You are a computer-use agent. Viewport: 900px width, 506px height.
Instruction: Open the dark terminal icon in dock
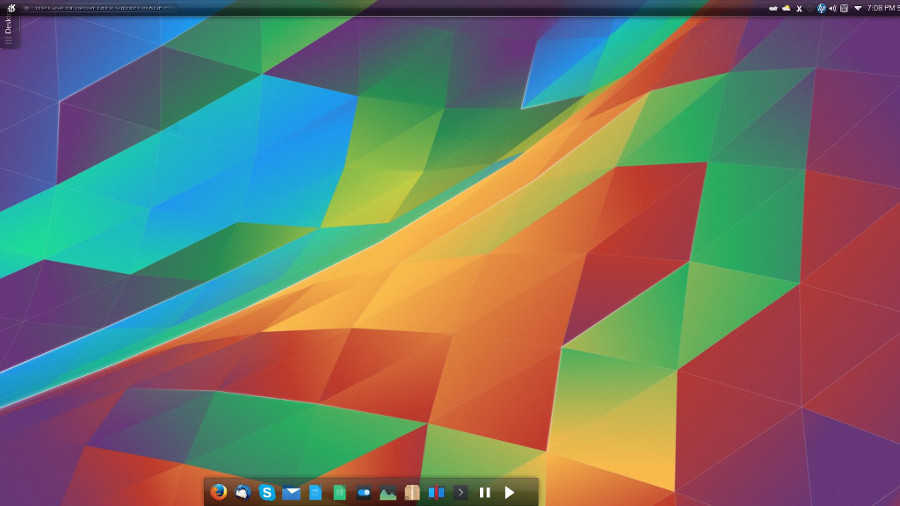click(460, 492)
